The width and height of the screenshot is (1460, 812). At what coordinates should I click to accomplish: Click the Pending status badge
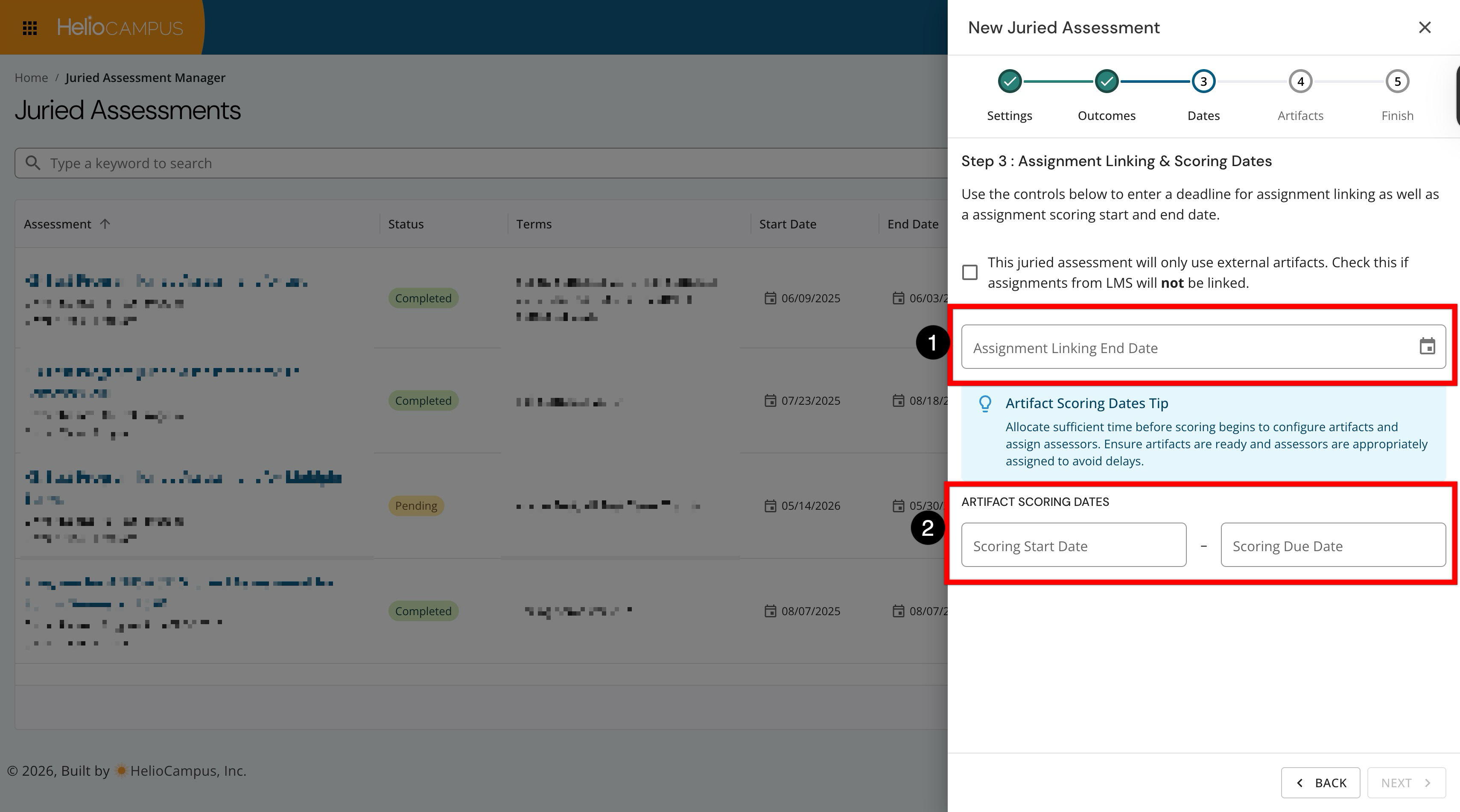point(416,505)
